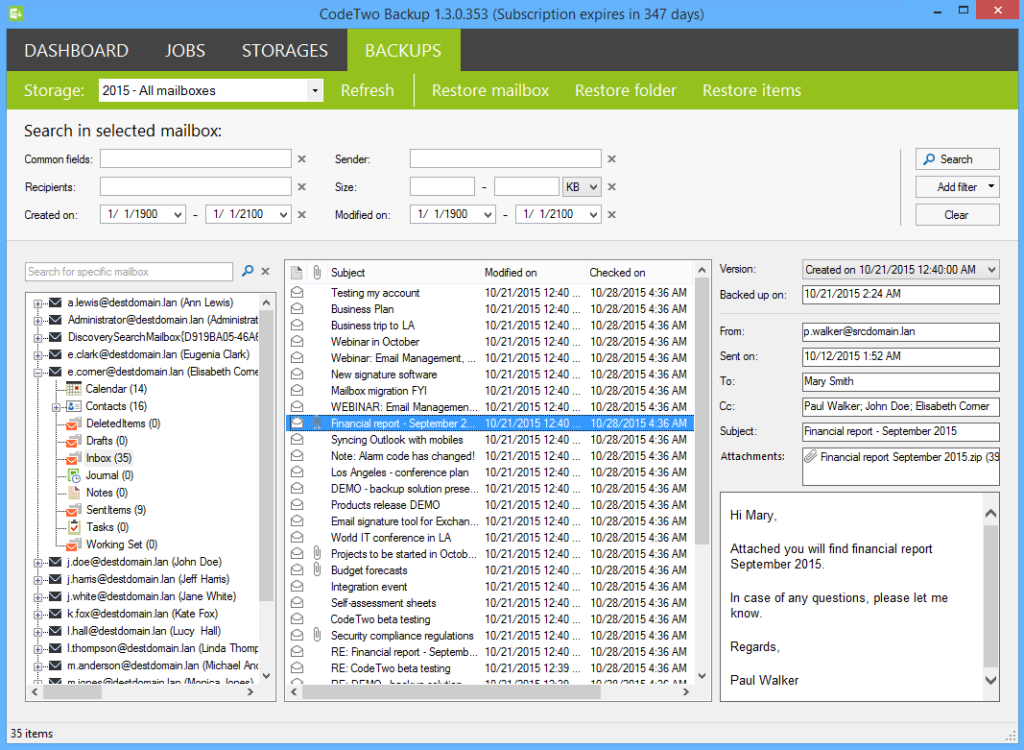Clear the Sender filter with its X icon

(x=610, y=158)
